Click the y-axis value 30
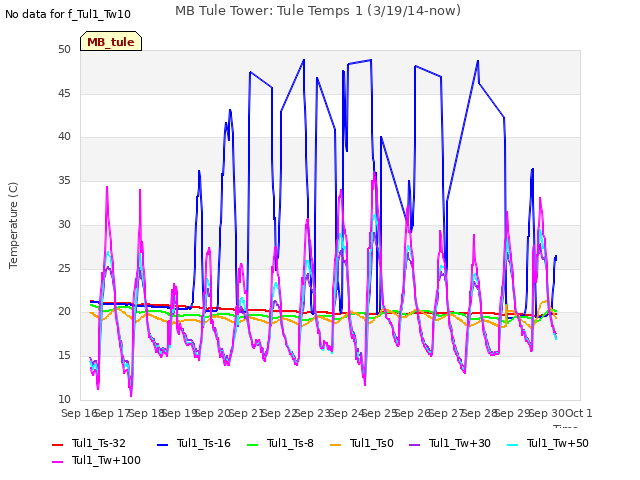This screenshot has width=640, height=480. [x=64, y=224]
